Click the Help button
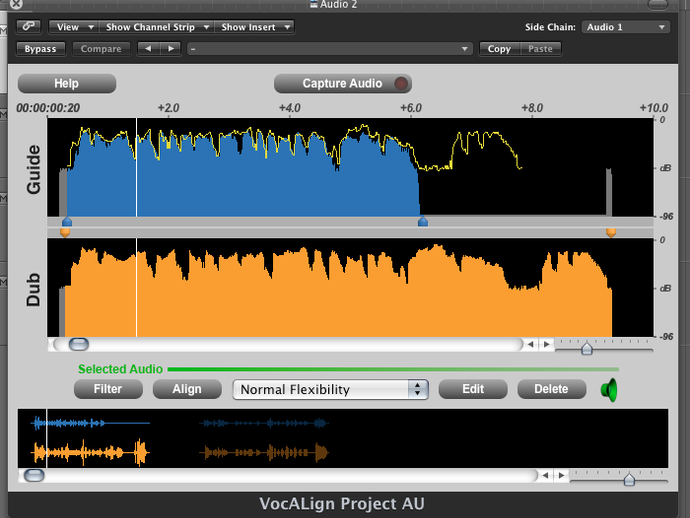This screenshot has height=518, width=690. 67,83
